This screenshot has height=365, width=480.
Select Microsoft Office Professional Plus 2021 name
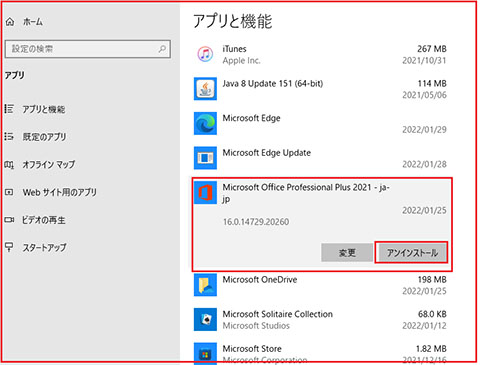(306, 193)
